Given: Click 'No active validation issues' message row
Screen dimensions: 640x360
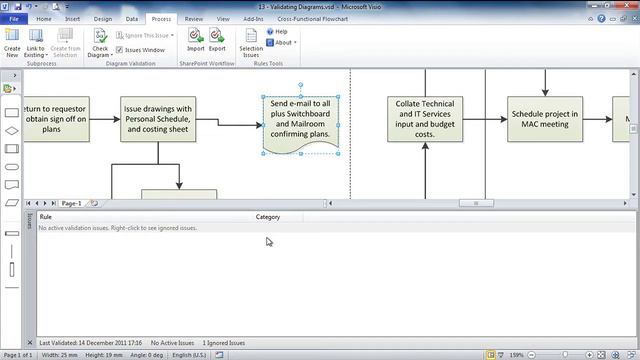Looking at the screenshot, I should 336,228.
